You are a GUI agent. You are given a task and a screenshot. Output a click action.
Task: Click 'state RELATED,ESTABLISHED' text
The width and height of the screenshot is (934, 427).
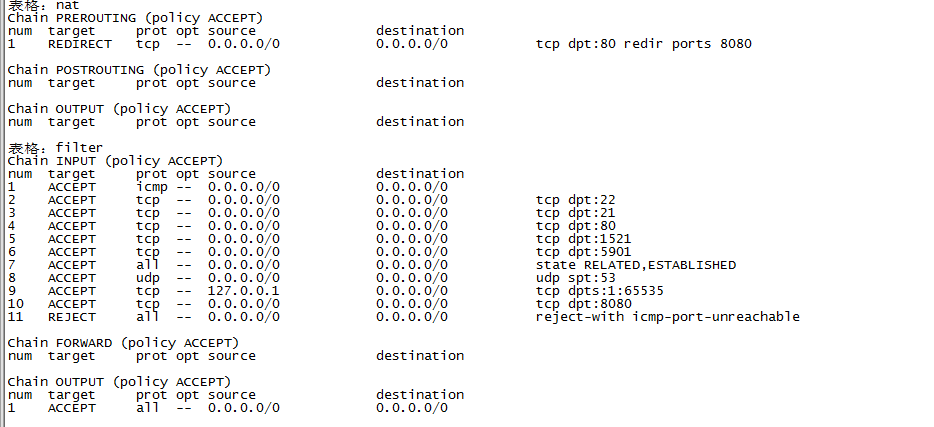pos(636,266)
